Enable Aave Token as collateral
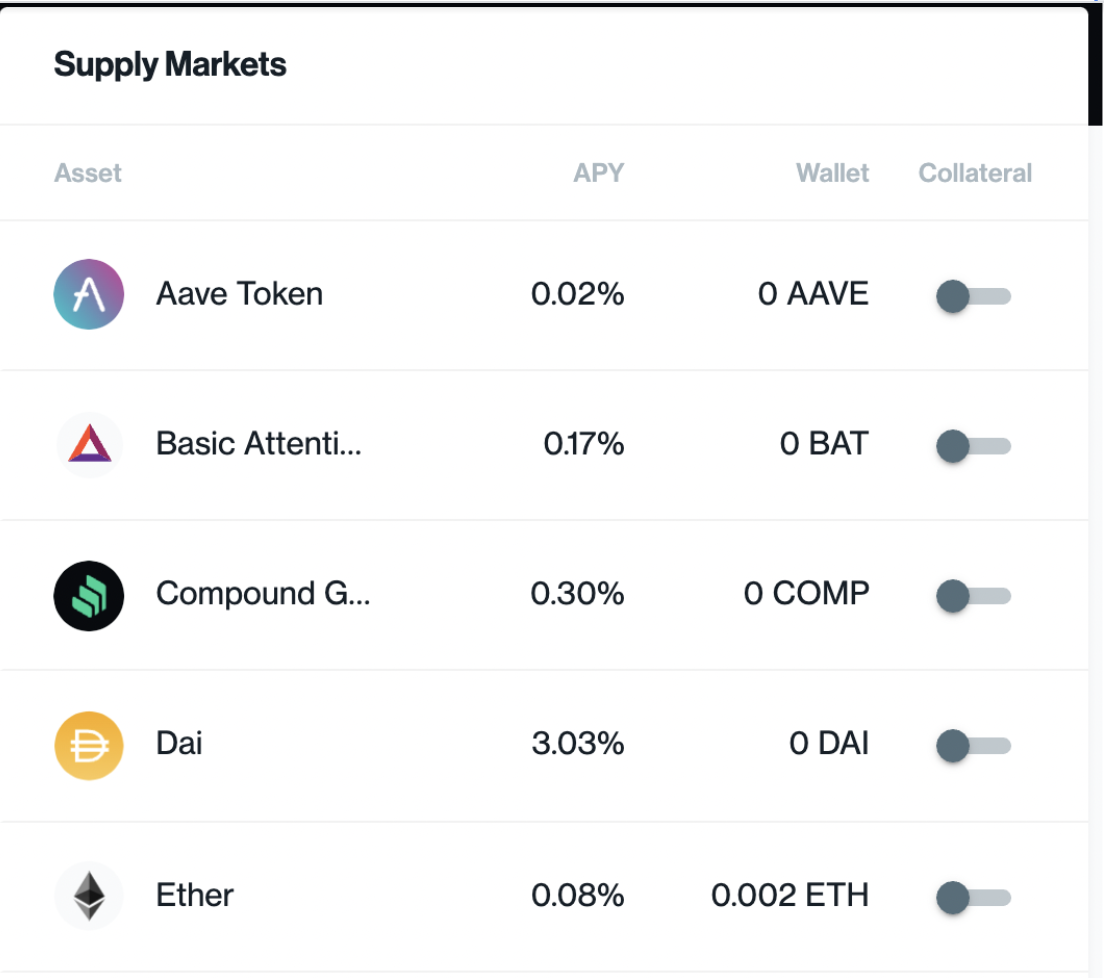 click(973, 296)
